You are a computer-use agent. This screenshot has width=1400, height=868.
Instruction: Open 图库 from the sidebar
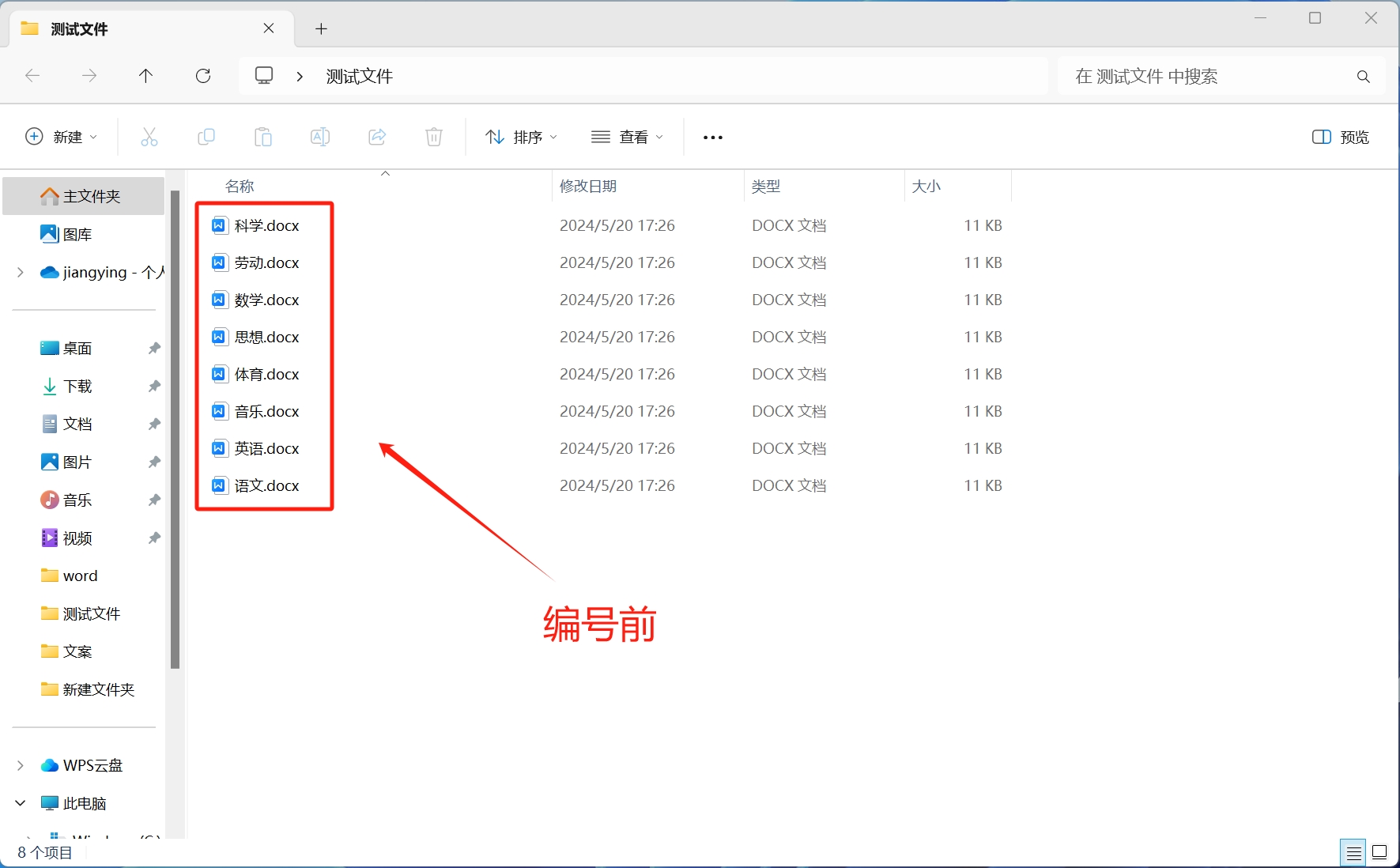[x=76, y=233]
